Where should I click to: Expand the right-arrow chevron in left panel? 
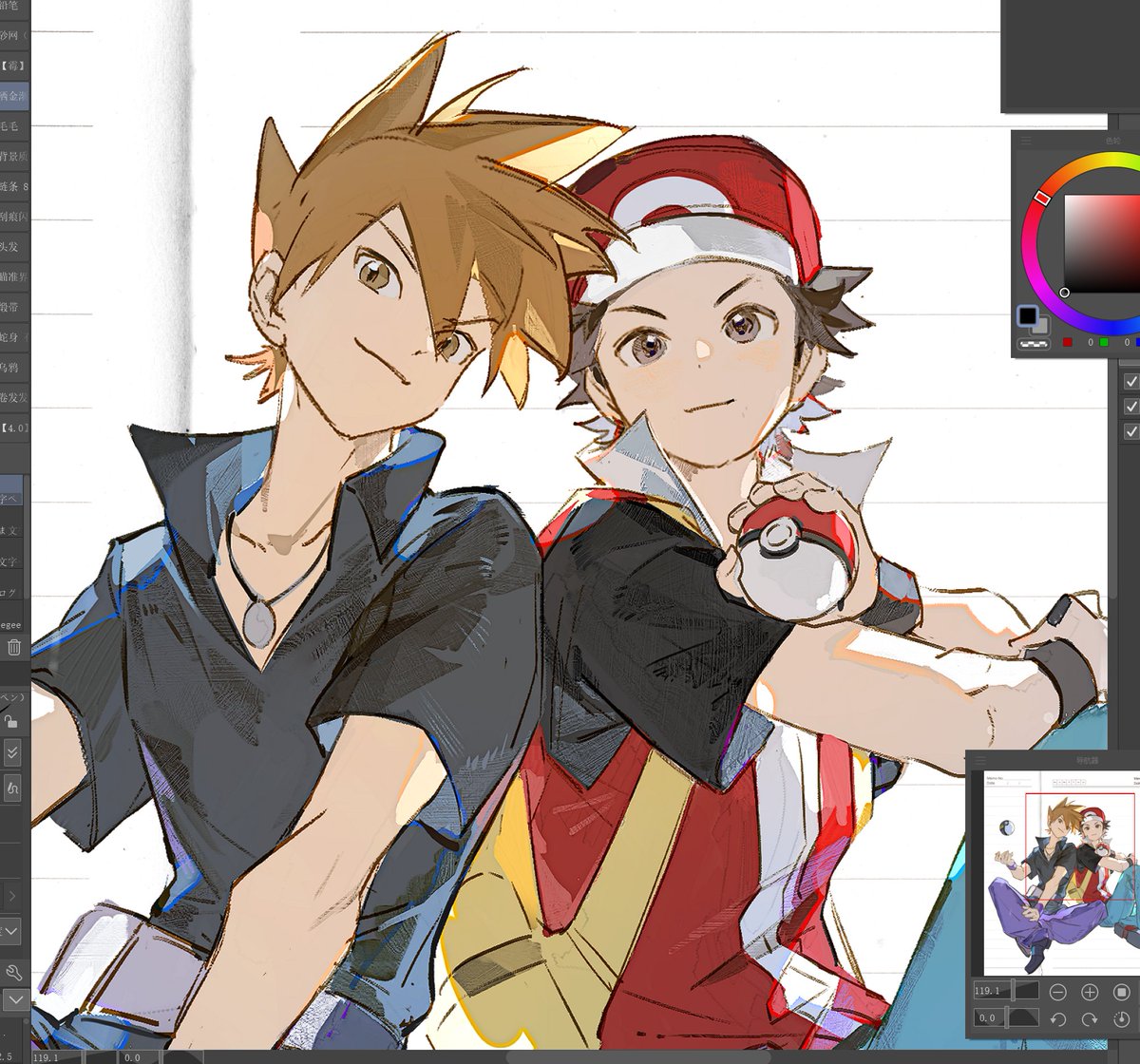tap(11, 895)
